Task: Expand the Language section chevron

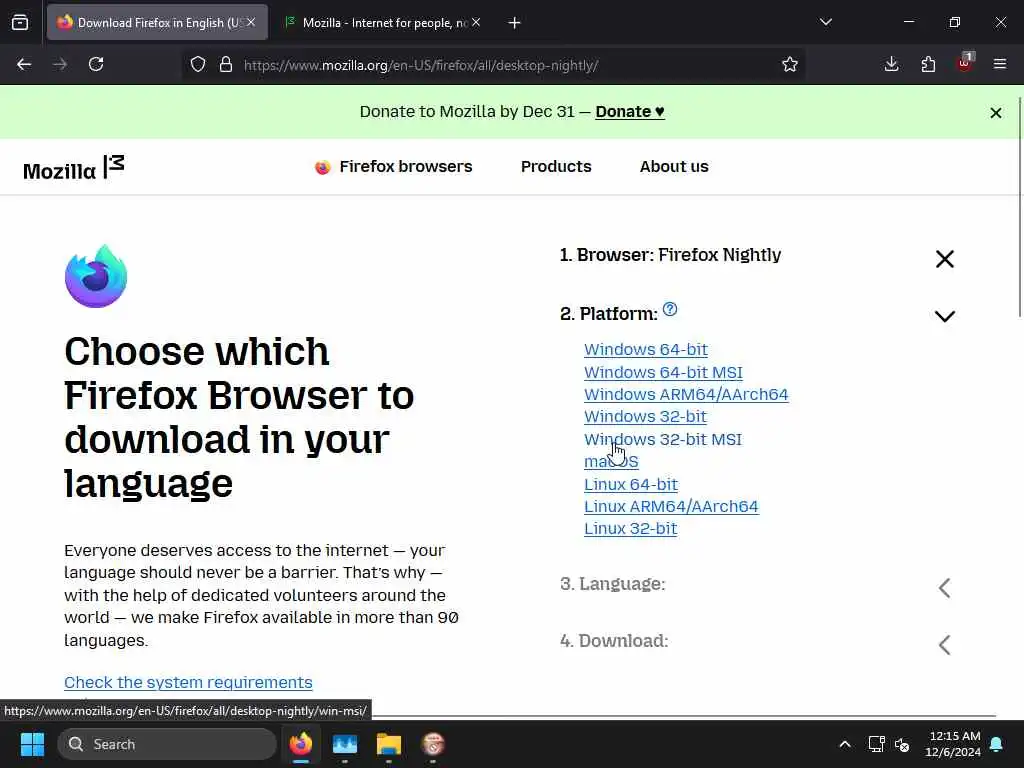Action: pyautogui.click(x=944, y=588)
